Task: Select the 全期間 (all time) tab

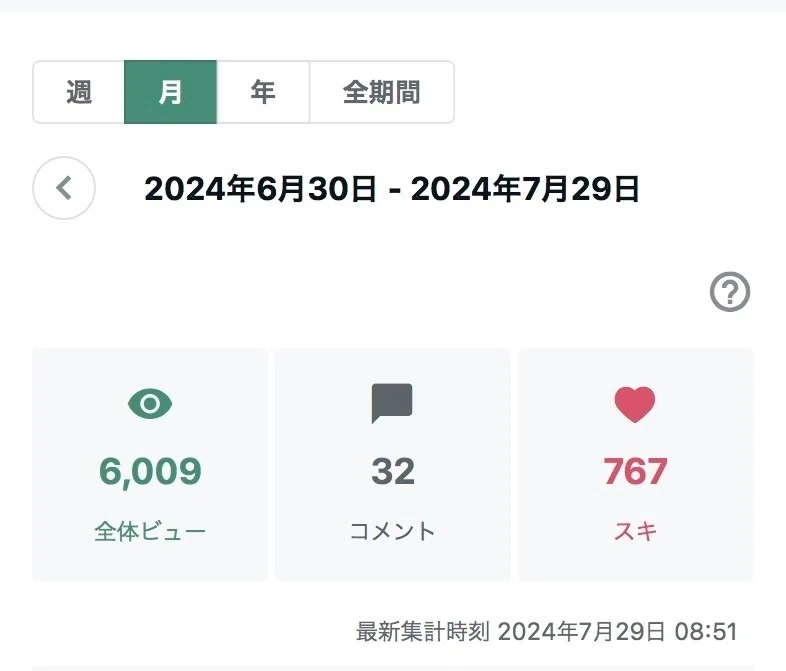Action: [382, 92]
